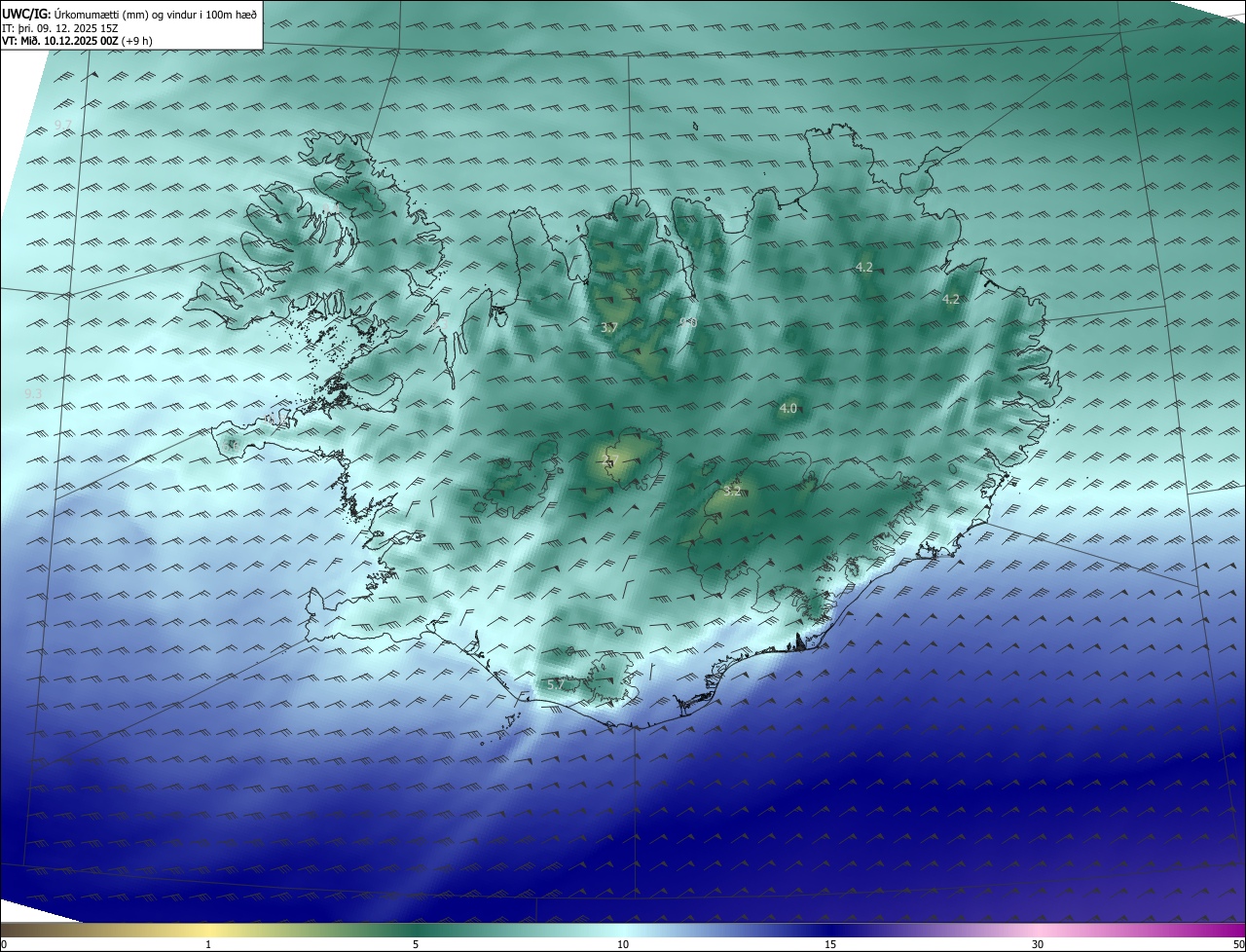The image size is (1246, 952).
Task: Click the 1 tick on the colour scale
Action: point(208,944)
